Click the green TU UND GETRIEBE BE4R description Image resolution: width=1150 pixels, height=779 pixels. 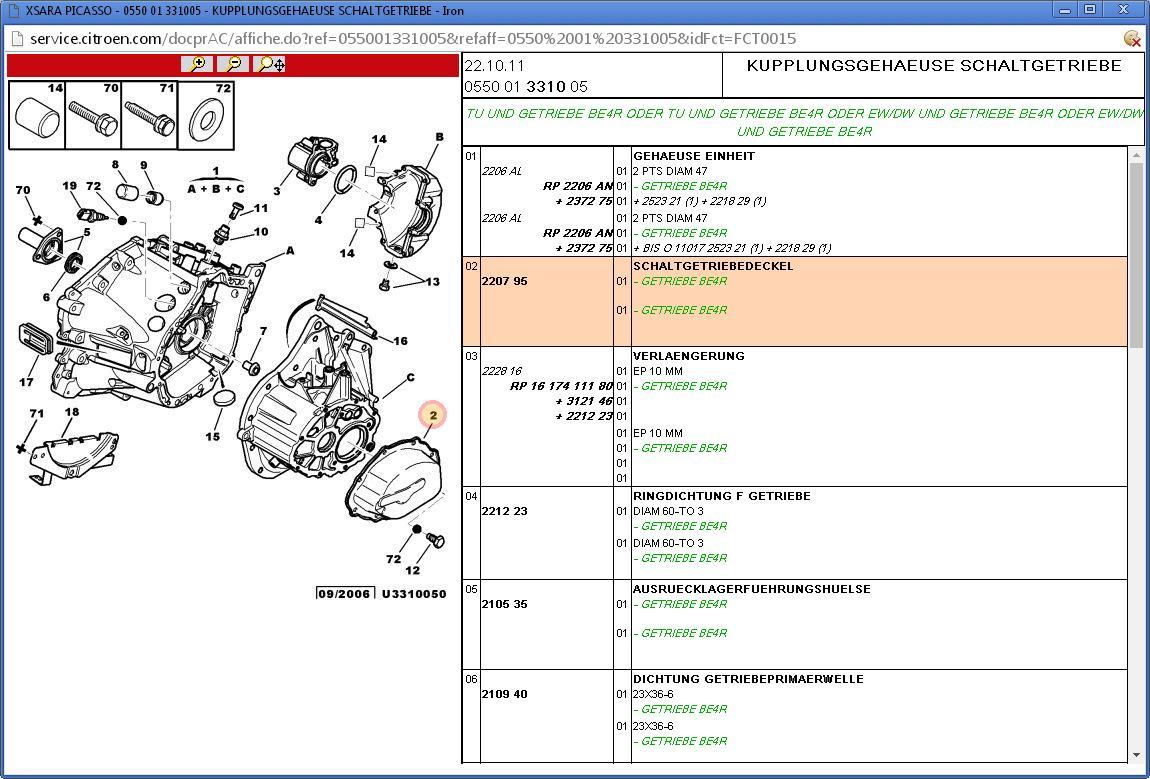[804, 122]
